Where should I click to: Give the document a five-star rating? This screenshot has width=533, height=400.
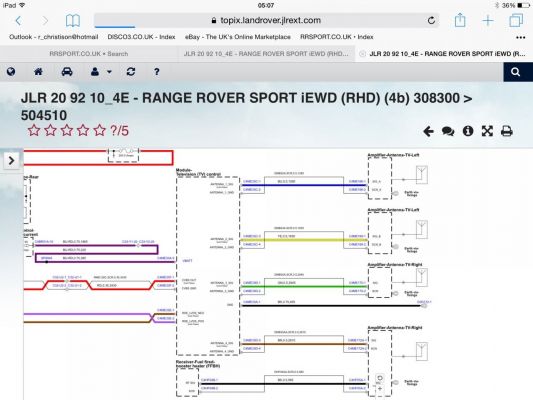(x=100, y=131)
